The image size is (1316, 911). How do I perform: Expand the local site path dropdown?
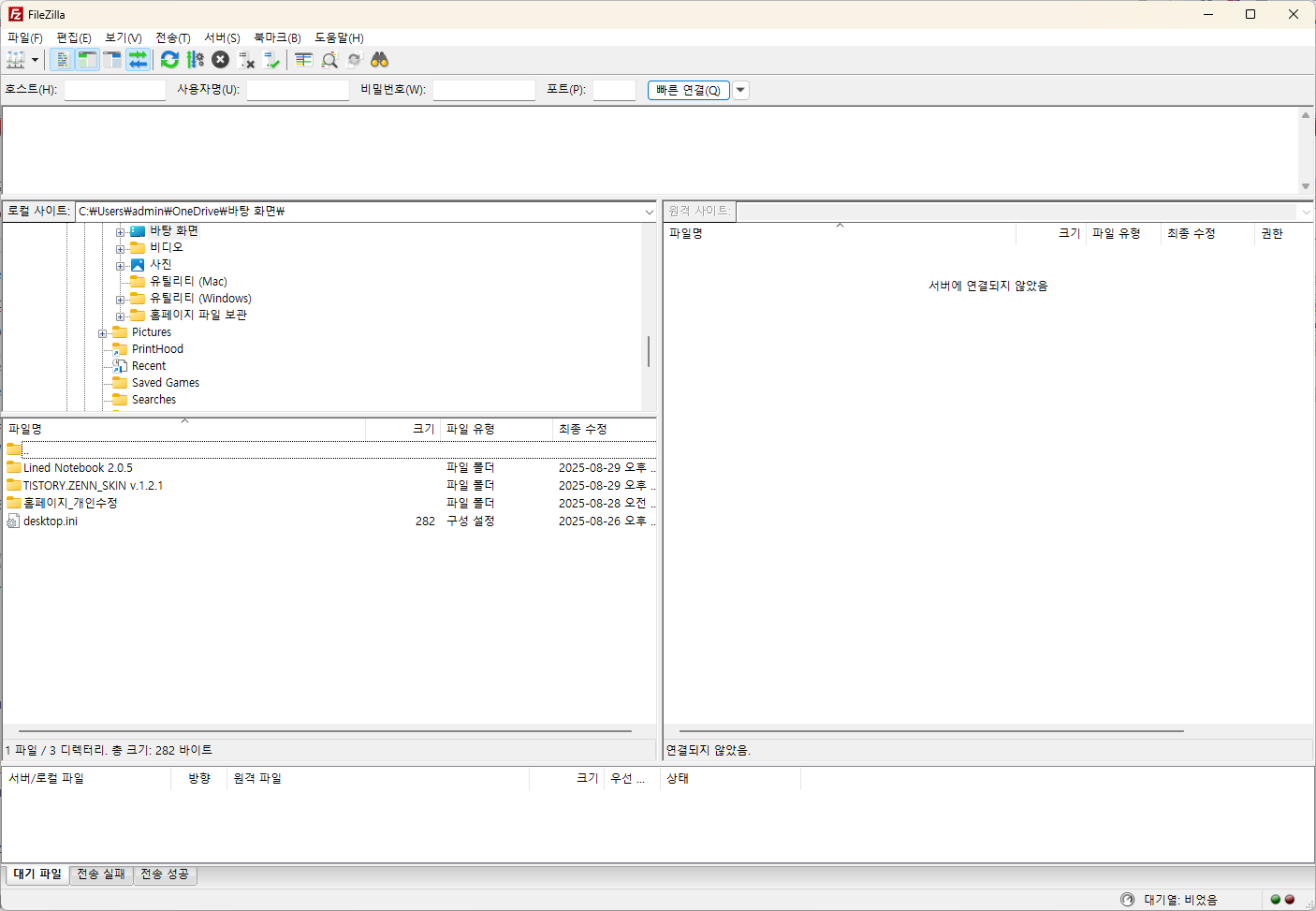649,213
